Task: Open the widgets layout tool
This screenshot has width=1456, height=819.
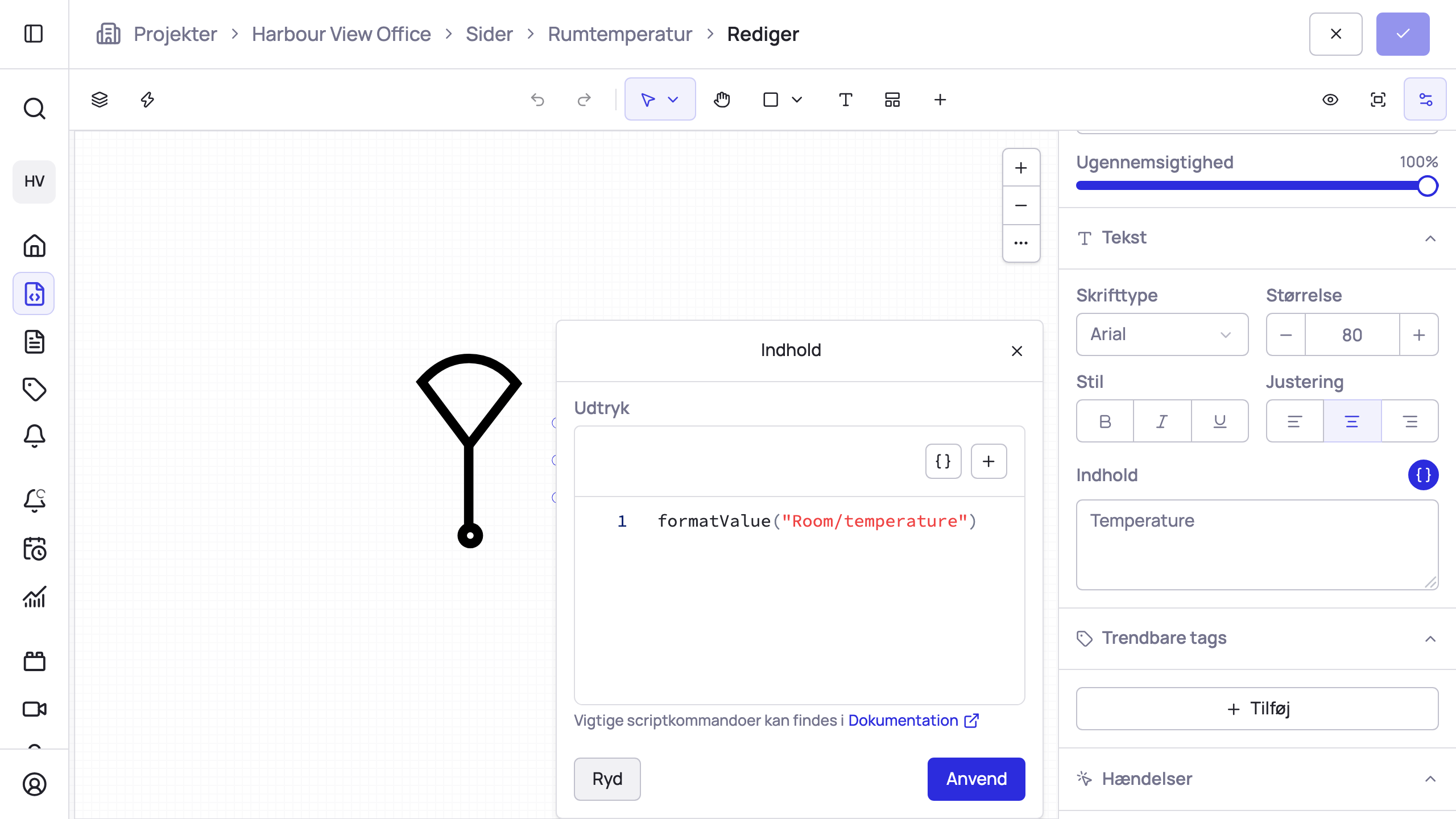Action: (x=892, y=100)
